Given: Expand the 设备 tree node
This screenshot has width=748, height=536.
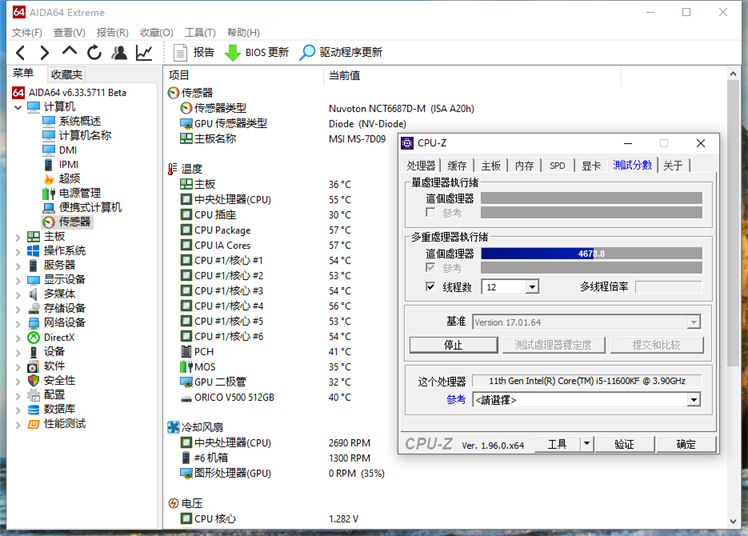Looking at the screenshot, I should pyautogui.click(x=18, y=352).
